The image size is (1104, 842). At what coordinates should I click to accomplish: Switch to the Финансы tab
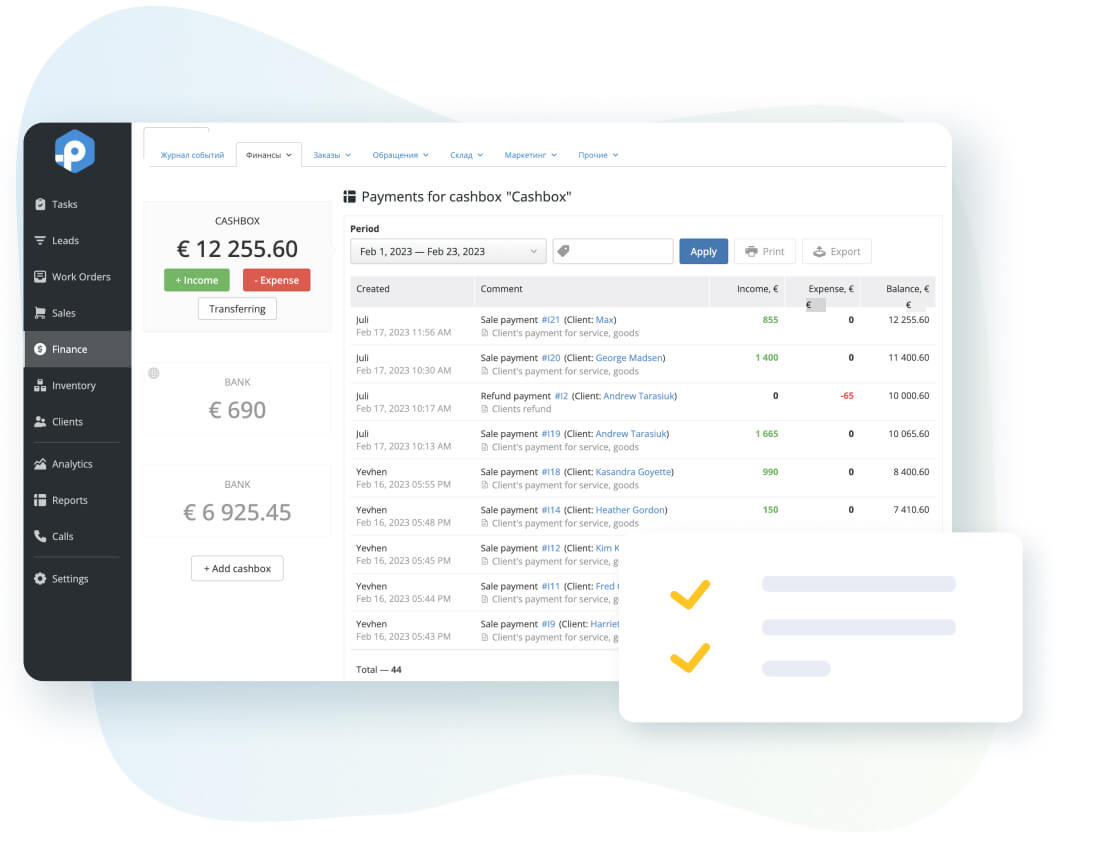(x=265, y=155)
